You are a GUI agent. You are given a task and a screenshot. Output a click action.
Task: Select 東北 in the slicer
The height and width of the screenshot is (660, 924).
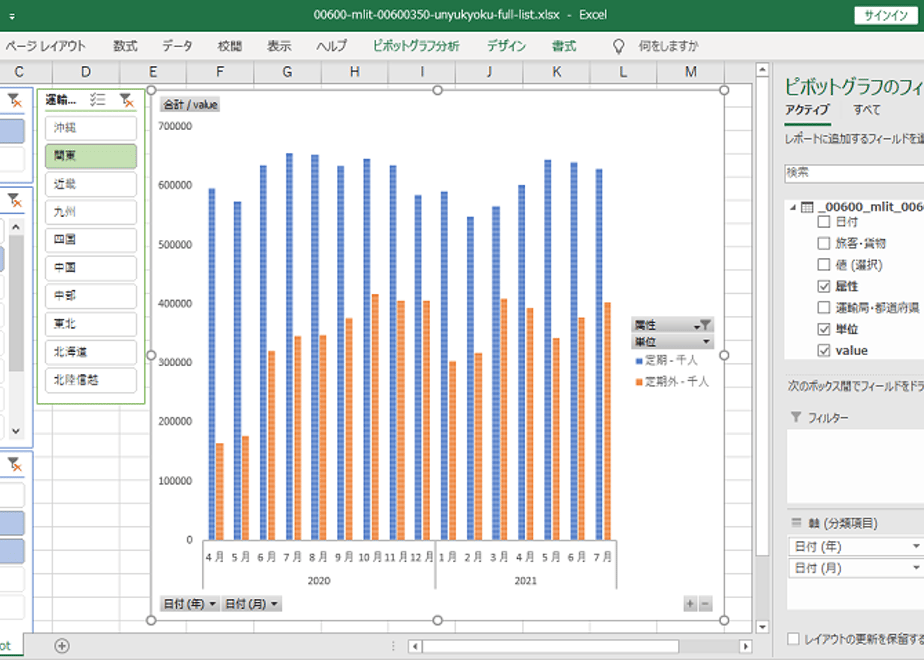[x=91, y=324]
